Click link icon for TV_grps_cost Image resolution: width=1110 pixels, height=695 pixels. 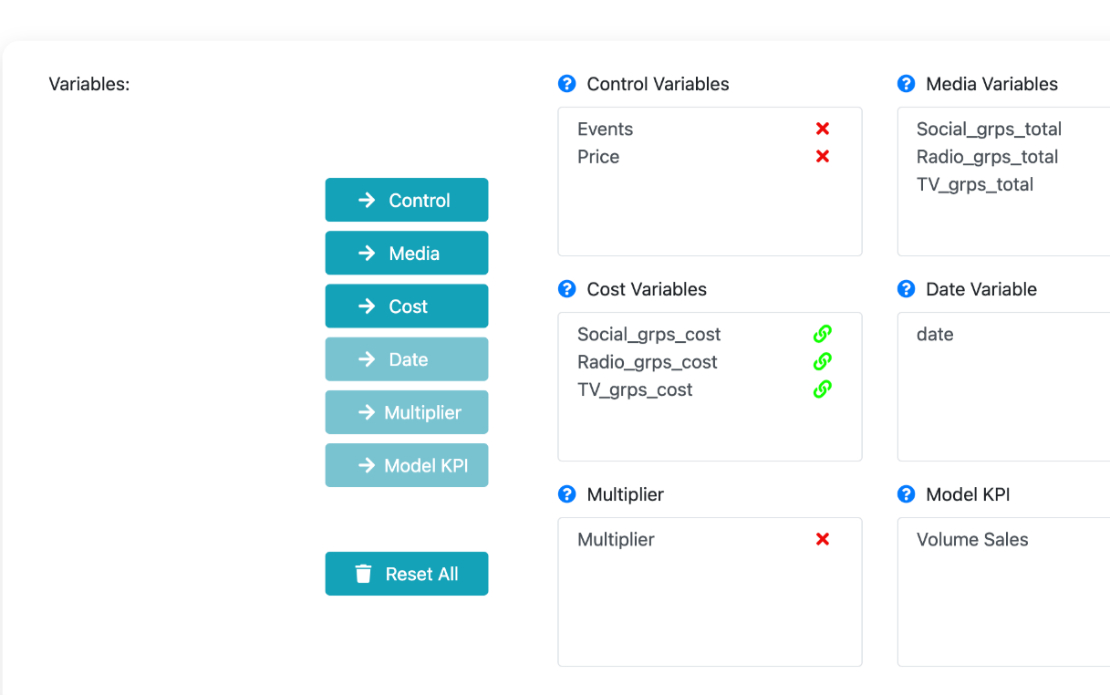pyautogui.click(x=822, y=390)
